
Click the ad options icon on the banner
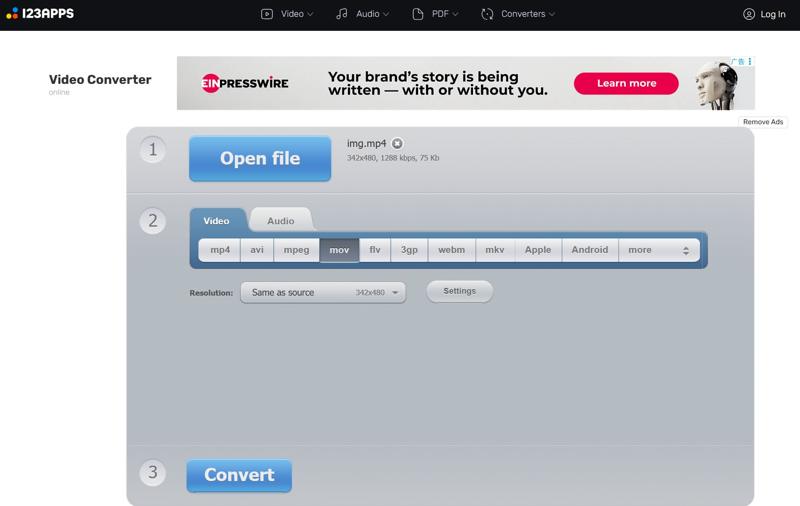click(x=749, y=62)
